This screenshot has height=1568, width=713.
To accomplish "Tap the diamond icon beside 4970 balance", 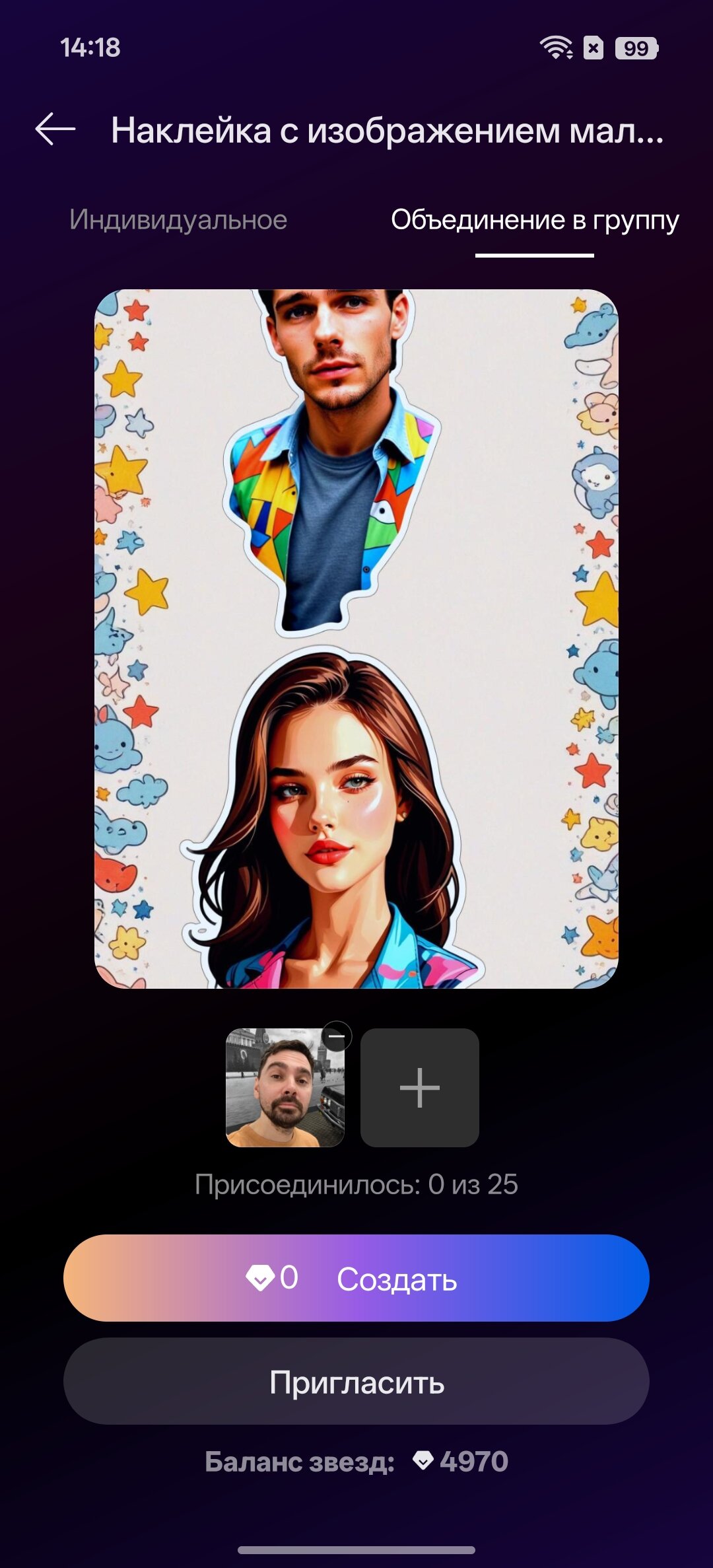I will click(x=423, y=1460).
